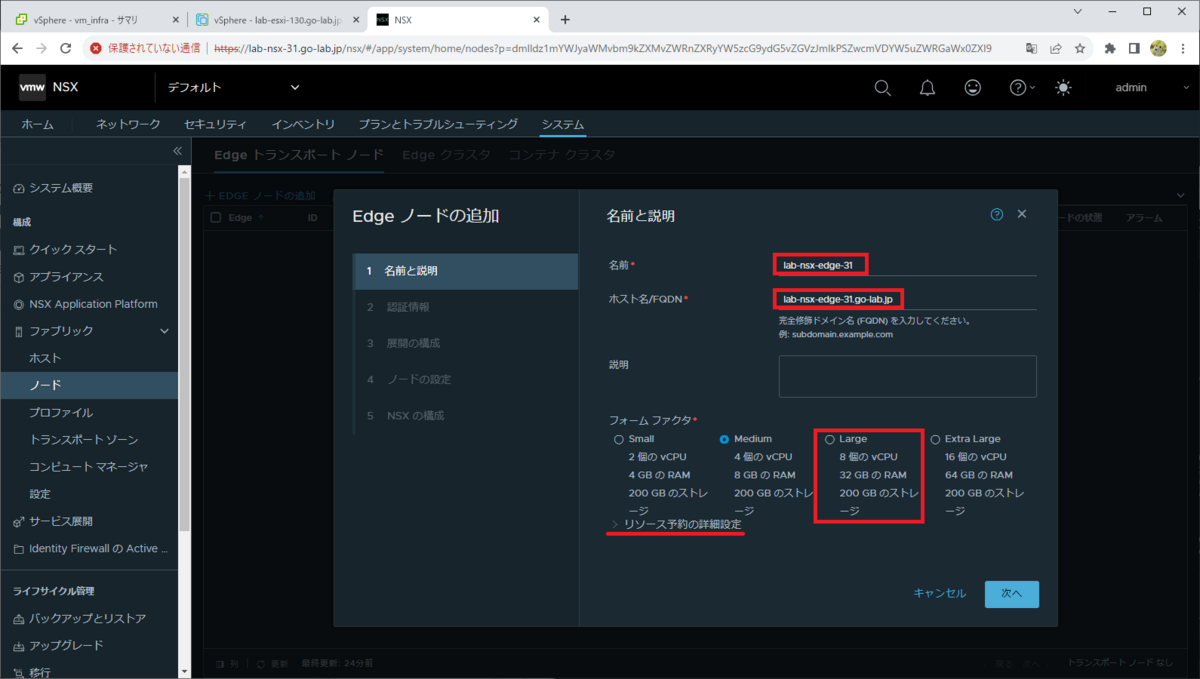The height and width of the screenshot is (679, 1200).
Task: Open the browser profile avatar
Action: pyautogui.click(x=1159, y=47)
